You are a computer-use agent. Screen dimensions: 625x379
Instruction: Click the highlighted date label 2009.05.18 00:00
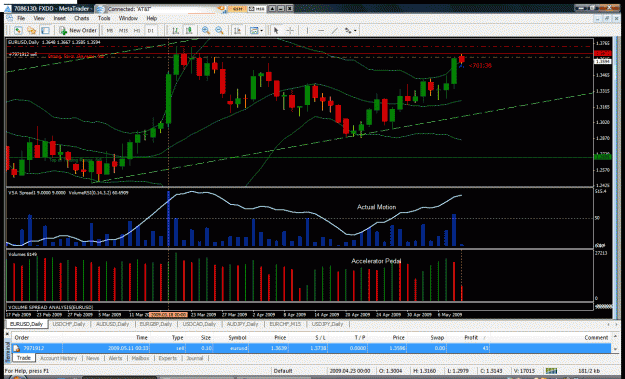pyautogui.click(x=168, y=314)
